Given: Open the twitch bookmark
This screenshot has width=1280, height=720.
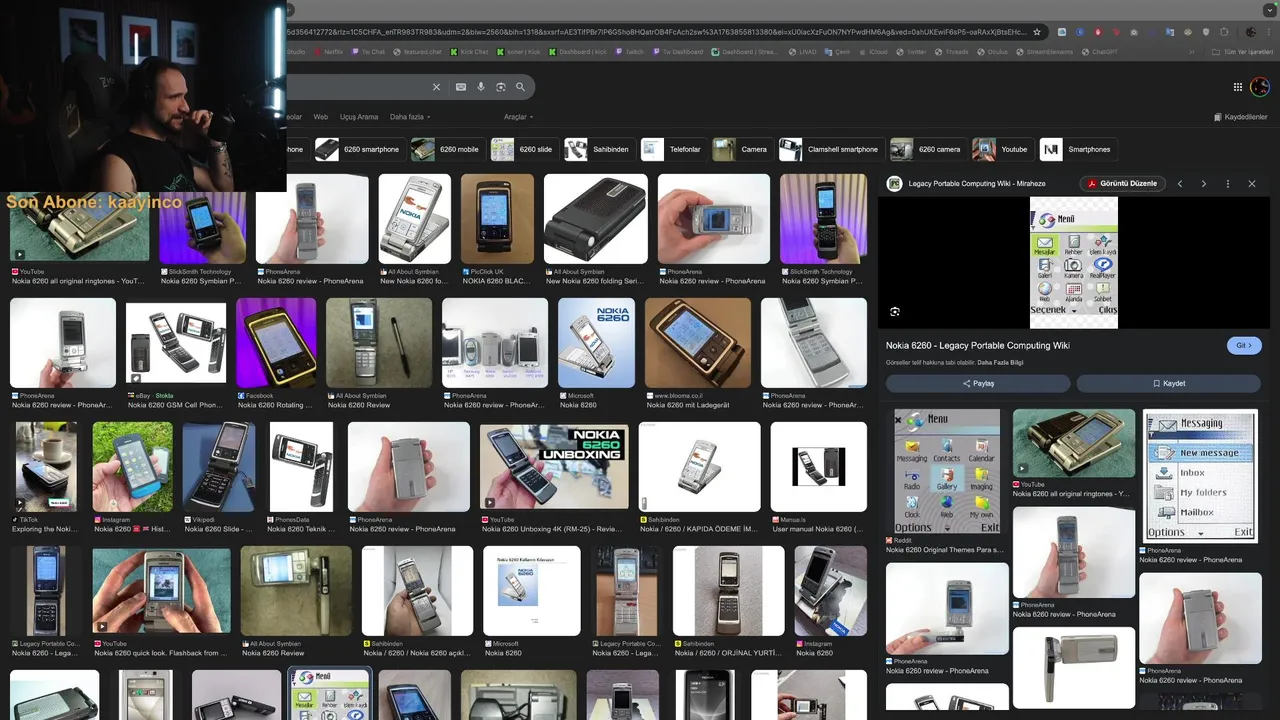Looking at the screenshot, I should click(630, 52).
